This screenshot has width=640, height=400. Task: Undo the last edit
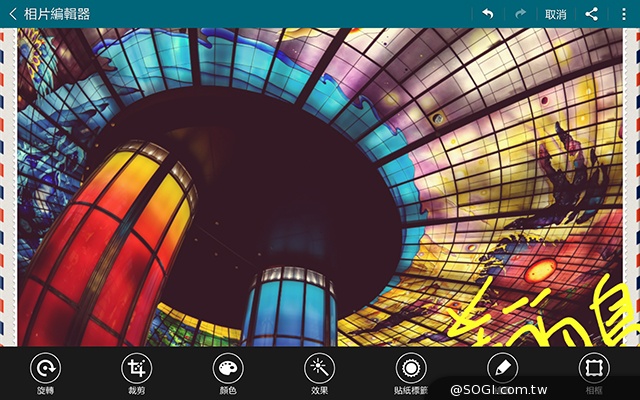click(x=488, y=14)
